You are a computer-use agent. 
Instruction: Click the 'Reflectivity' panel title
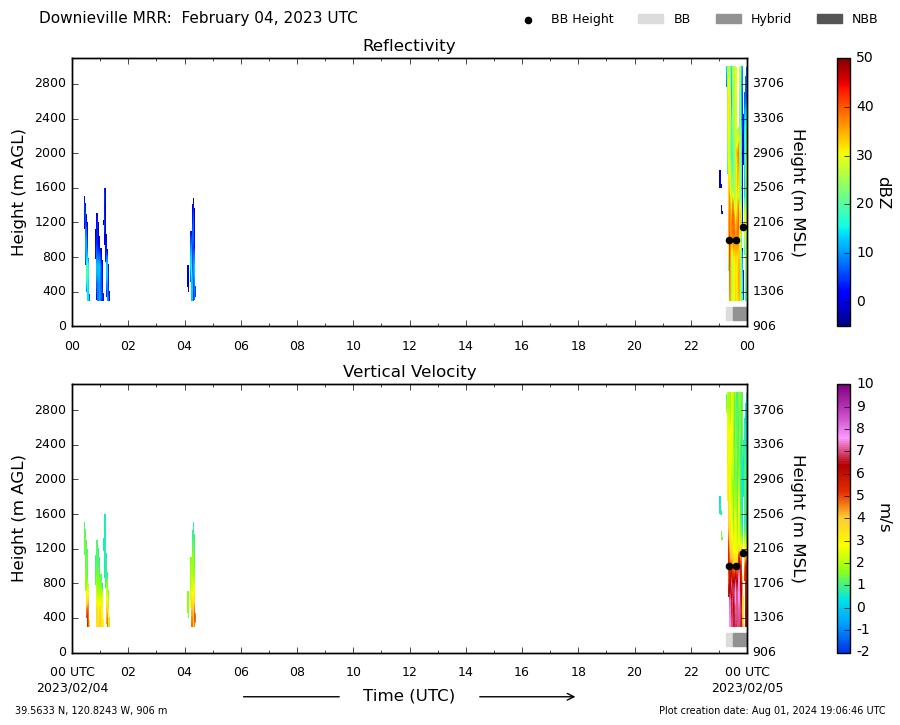(x=409, y=45)
